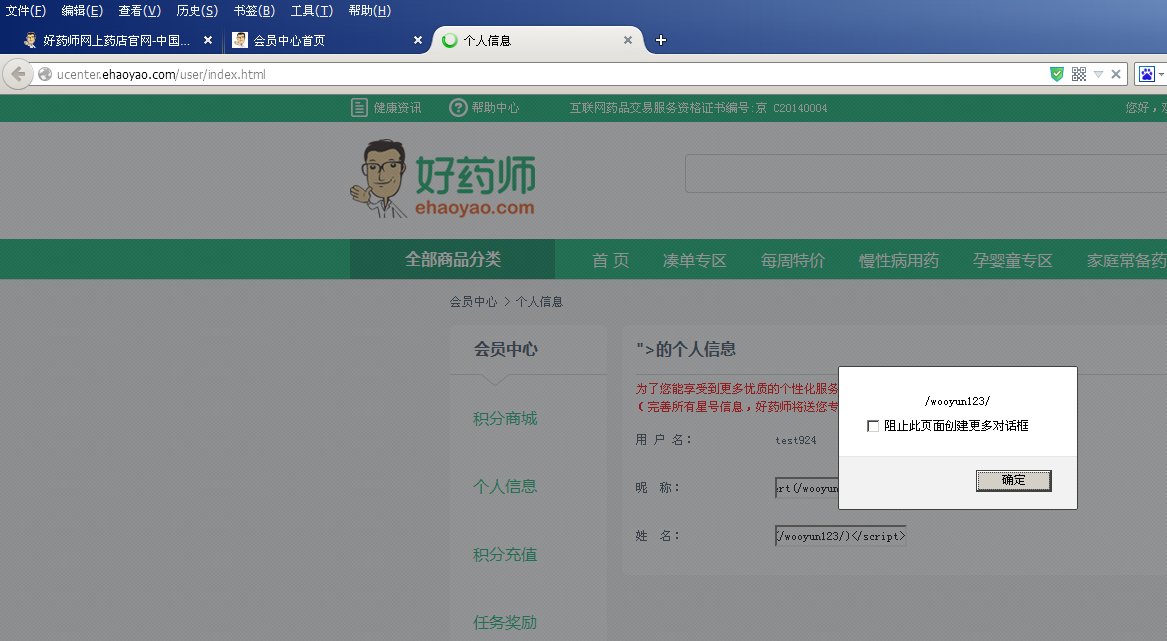Open the 帮助中心 link

[495, 108]
